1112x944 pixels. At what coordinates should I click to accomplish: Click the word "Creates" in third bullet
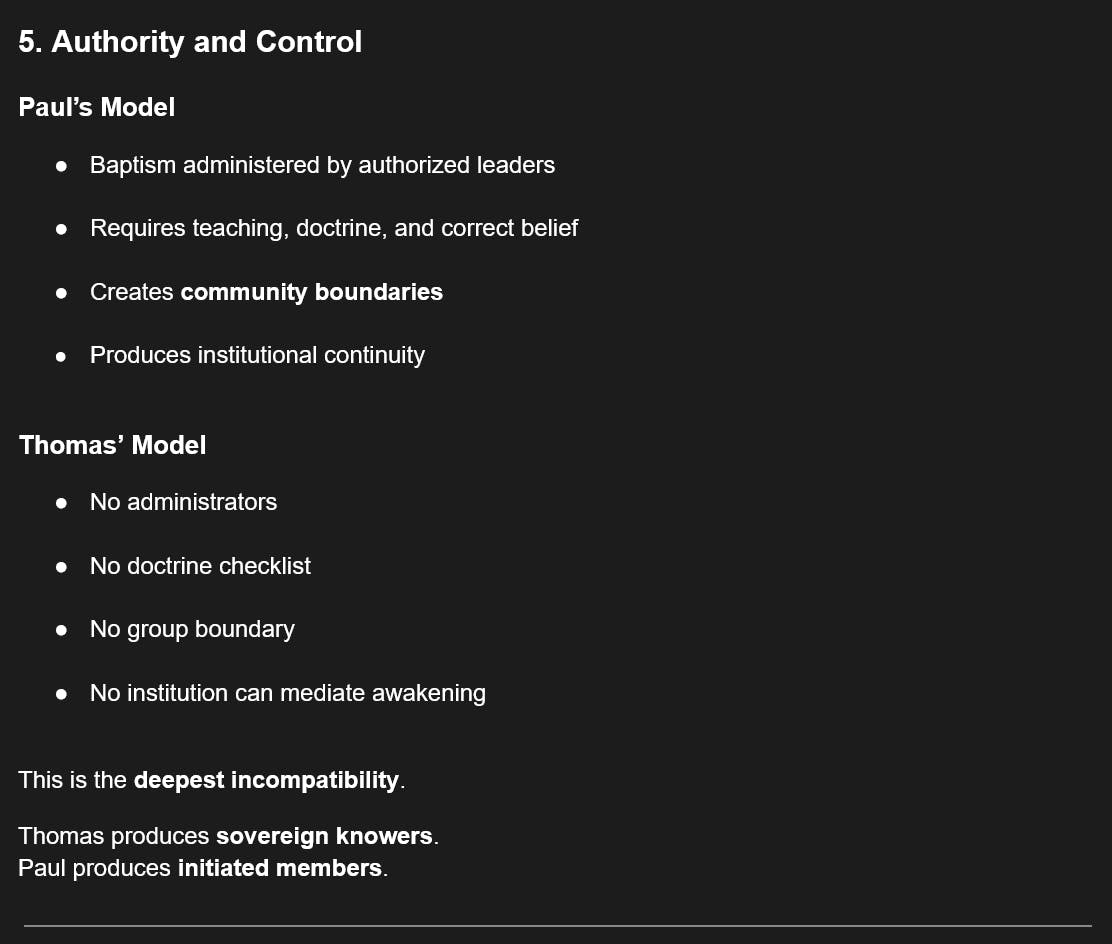(x=132, y=292)
